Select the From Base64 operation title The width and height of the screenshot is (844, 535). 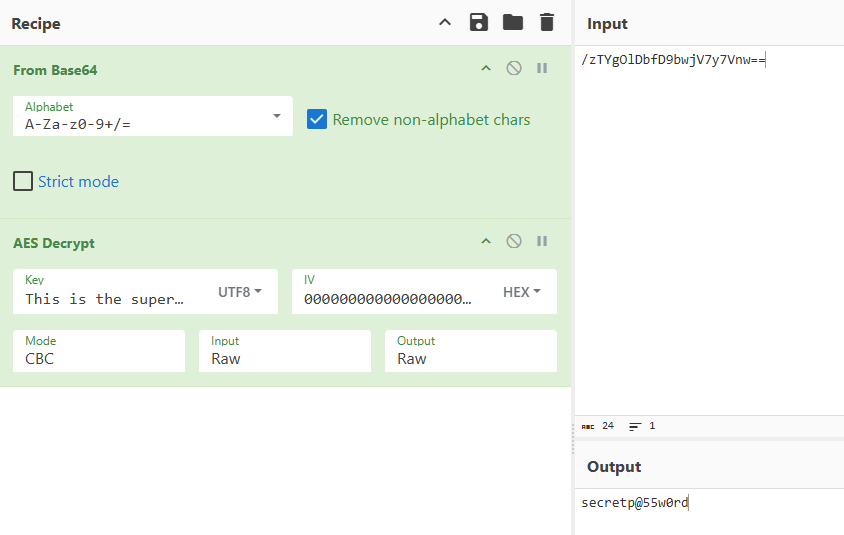pyautogui.click(x=55, y=71)
